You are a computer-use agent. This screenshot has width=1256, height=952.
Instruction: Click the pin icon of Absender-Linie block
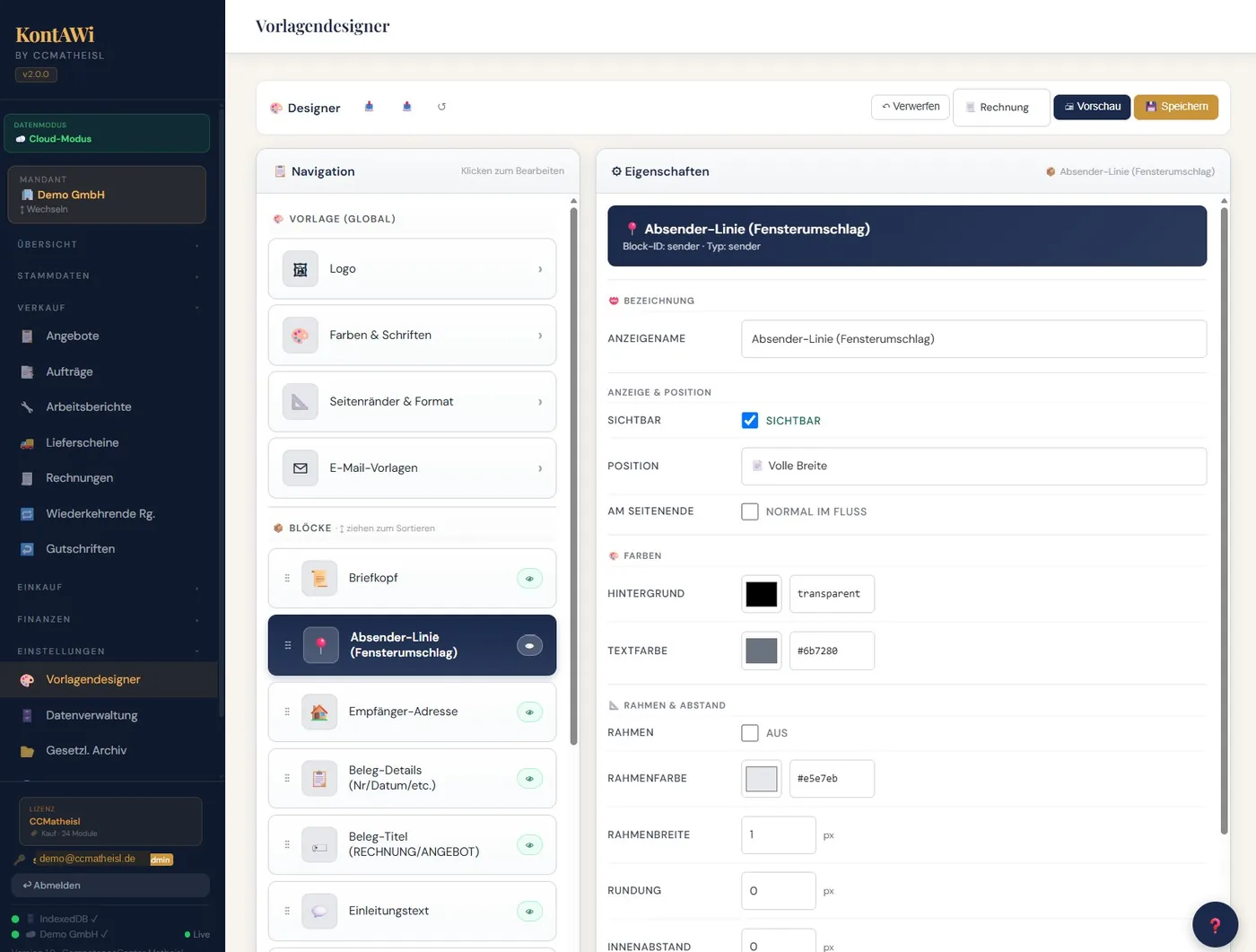coord(320,645)
